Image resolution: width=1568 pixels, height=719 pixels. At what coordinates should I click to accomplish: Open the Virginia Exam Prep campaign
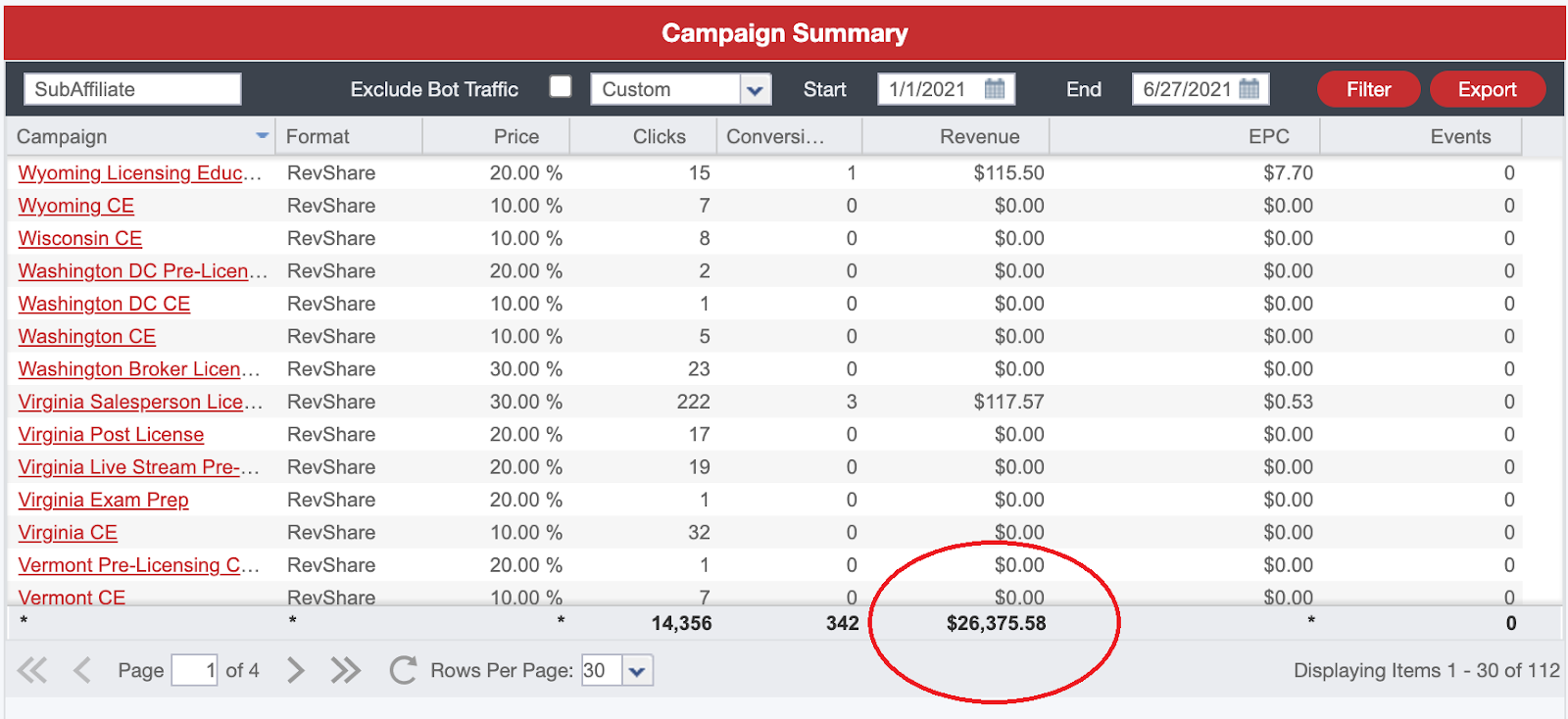103,500
